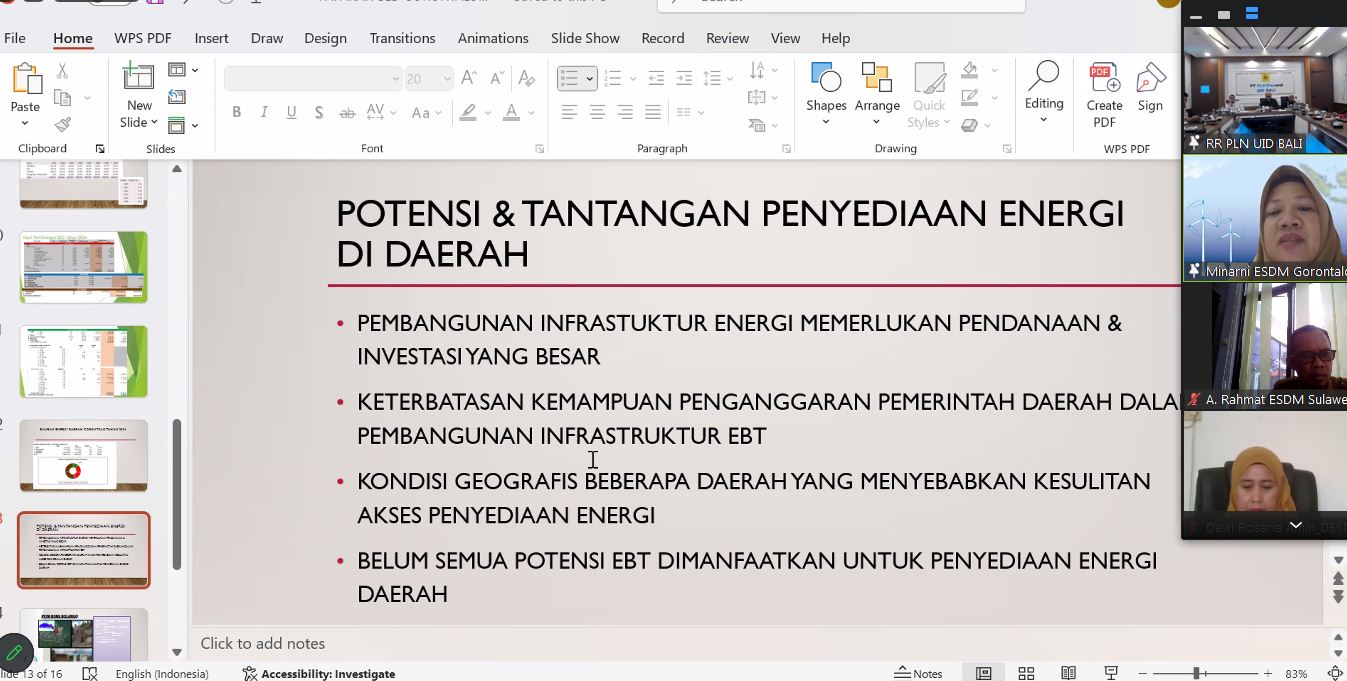Expand the Editing dropdown
This screenshot has width=1347, height=681.
(1043, 120)
